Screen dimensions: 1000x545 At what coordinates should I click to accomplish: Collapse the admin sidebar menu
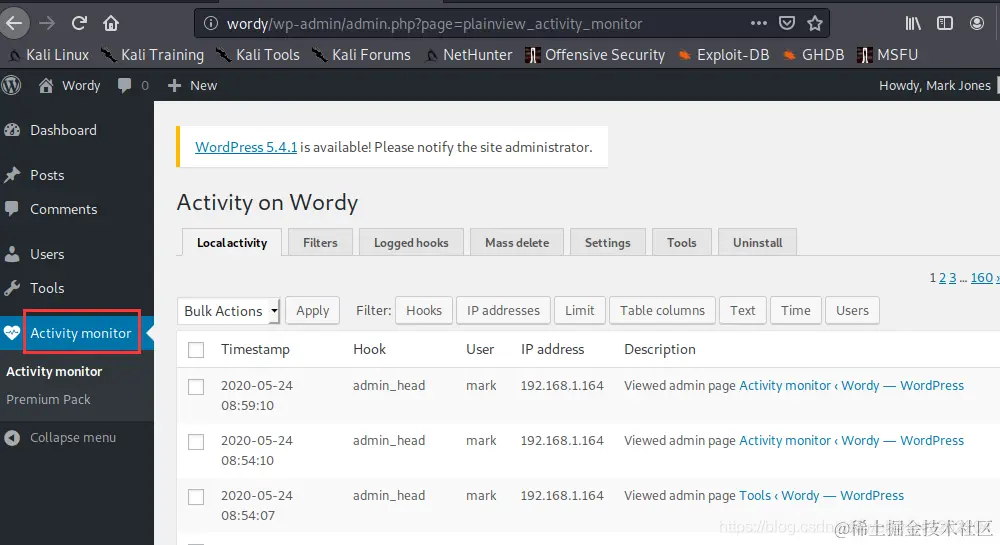[x=61, y=438]
